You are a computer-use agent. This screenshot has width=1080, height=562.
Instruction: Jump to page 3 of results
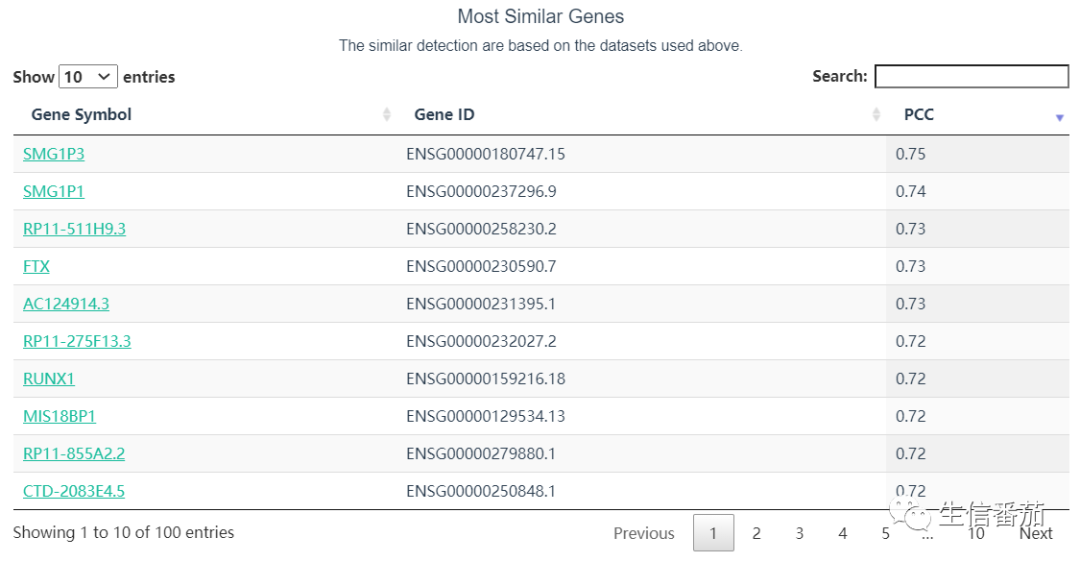point(799,533)
